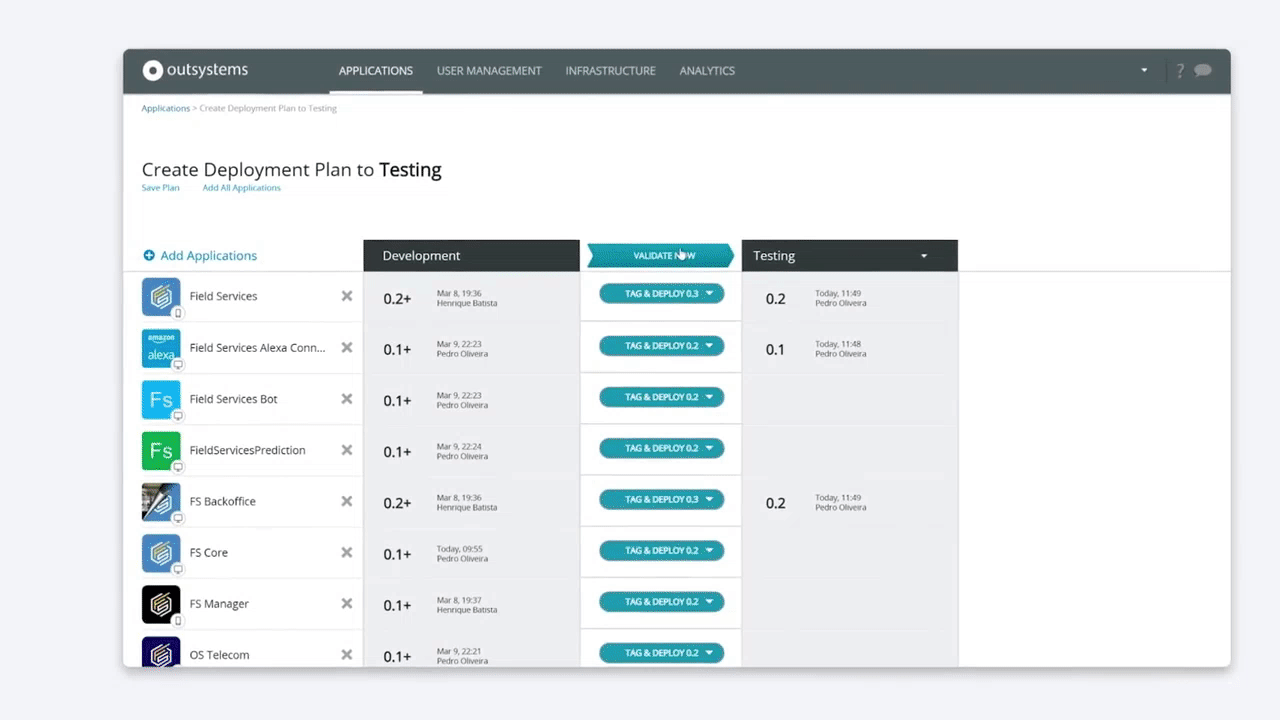Click the Add Applications plus icon
Image resolution: width=1280 pixels, height=720 pixels.
(149, 256)
